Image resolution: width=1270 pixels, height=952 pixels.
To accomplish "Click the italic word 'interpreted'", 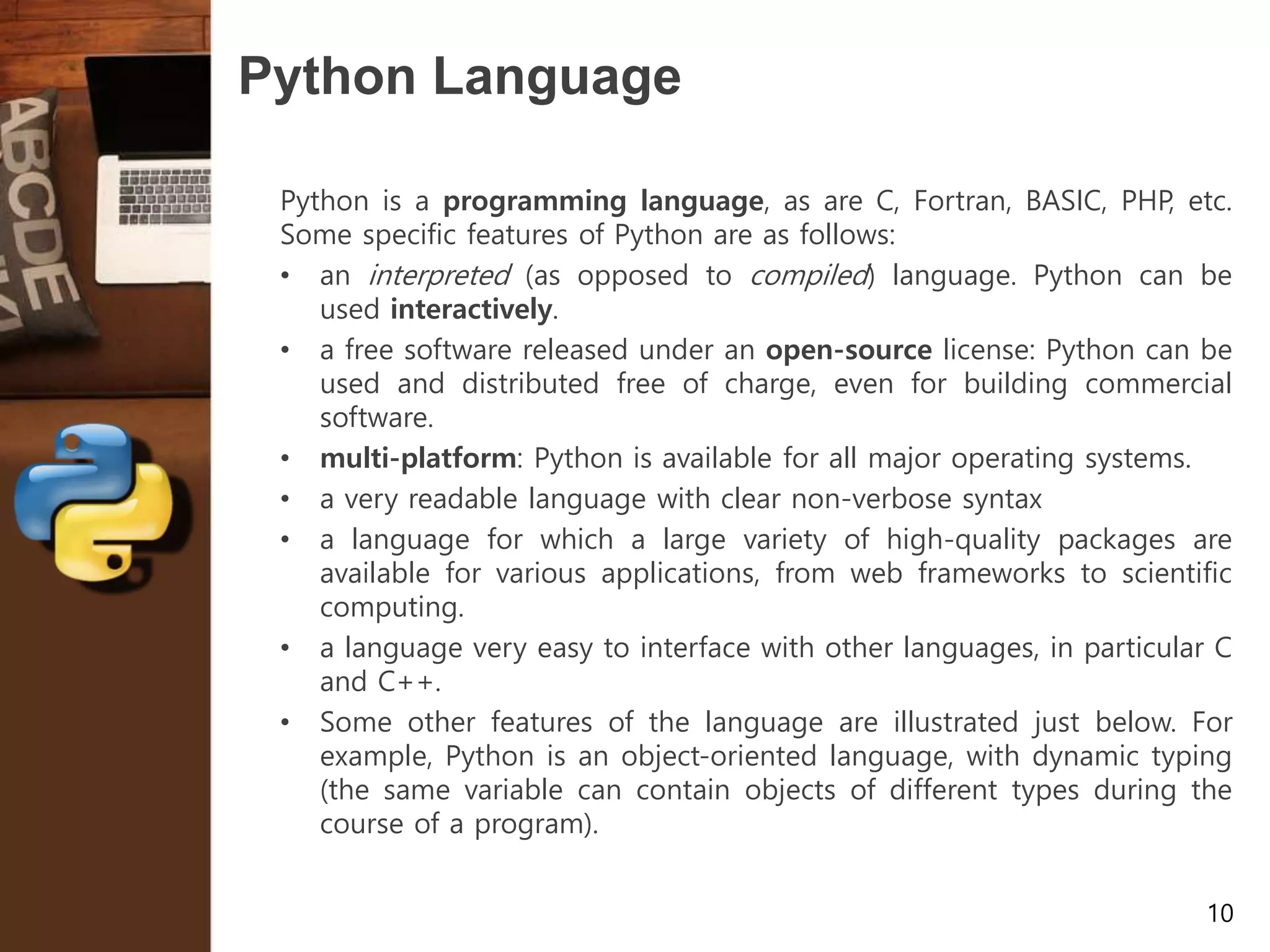I will 439,276.
